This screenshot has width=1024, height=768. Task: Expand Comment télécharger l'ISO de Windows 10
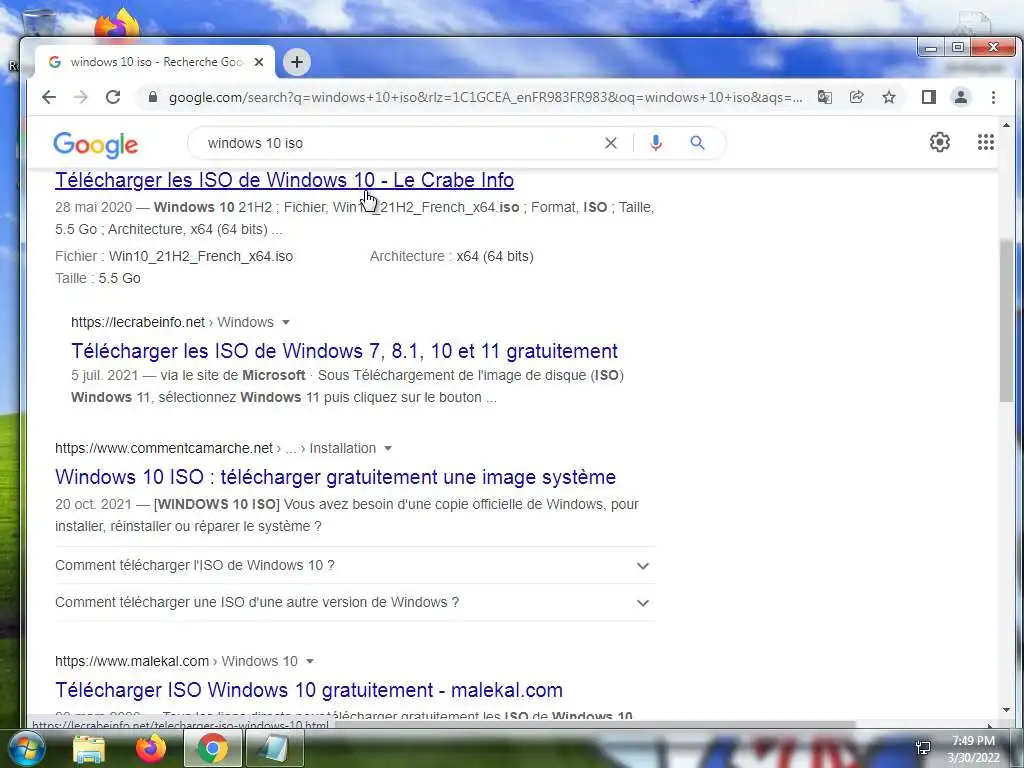coord(355,566)
